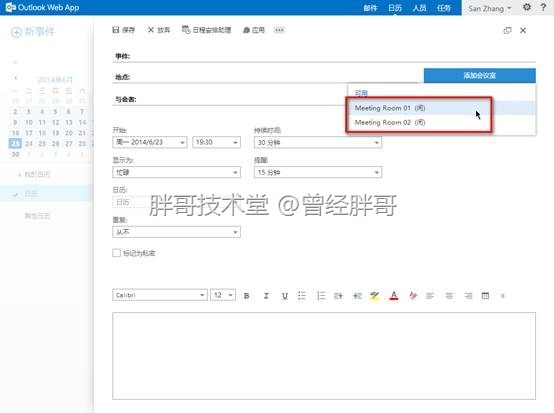Click the text highlight color icon
Screen dimensions: 554x413
[x=375, y=295]
